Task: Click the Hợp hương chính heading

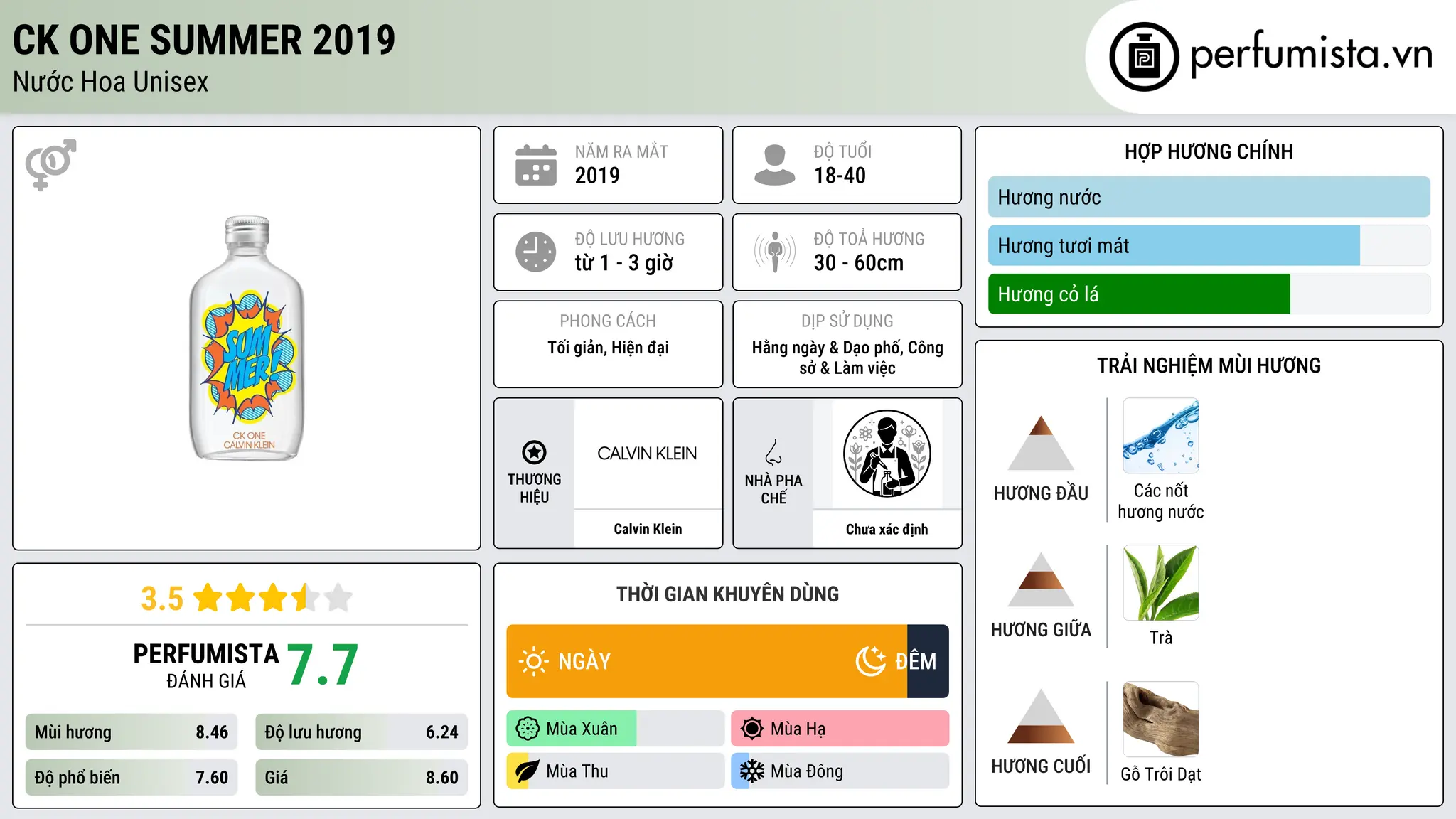Action: click(x=1209, y=151)
